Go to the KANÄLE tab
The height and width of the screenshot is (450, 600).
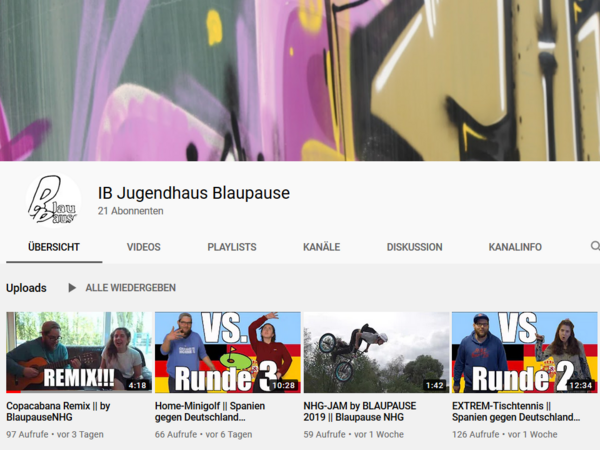coord(321,247)
